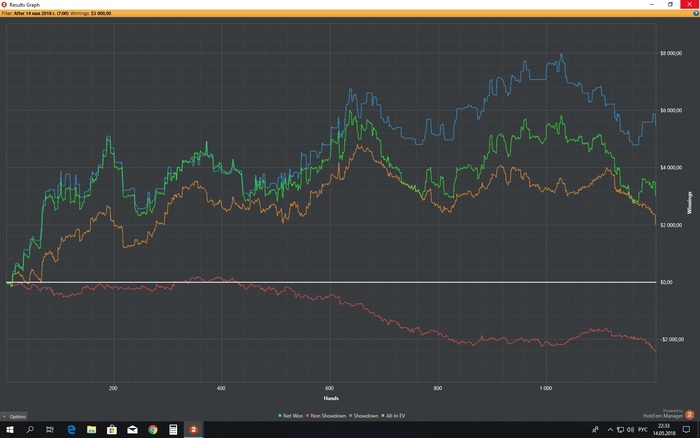The width and height of the screenshot is (700, 438).
Task: Open the Calculator from the taskbar
Action: point(173,430)
